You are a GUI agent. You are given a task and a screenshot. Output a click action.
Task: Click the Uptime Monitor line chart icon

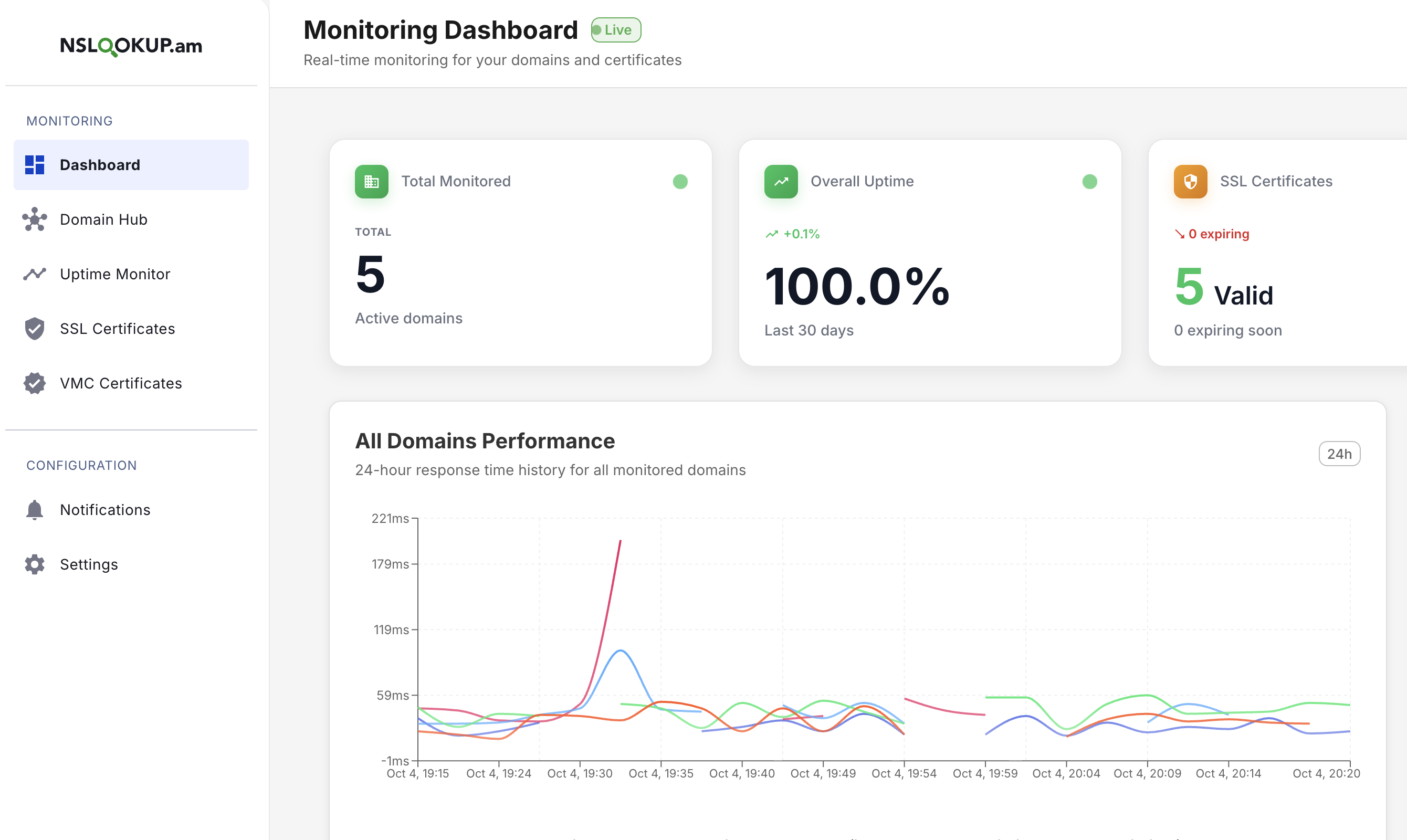point(35,274)
